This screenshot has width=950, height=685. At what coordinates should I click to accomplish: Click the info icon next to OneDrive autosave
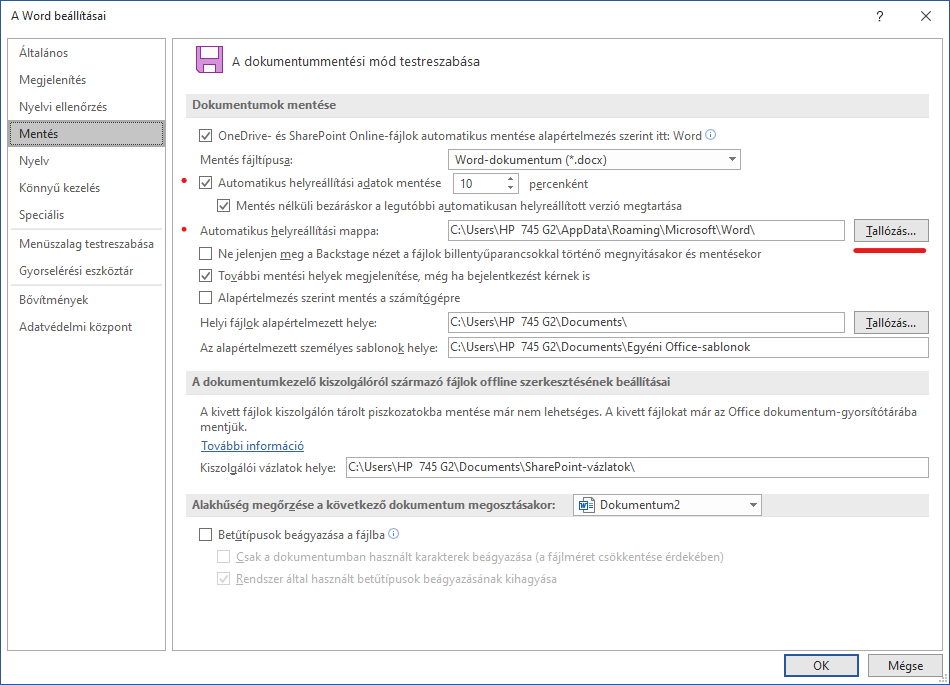click(711, 134)
